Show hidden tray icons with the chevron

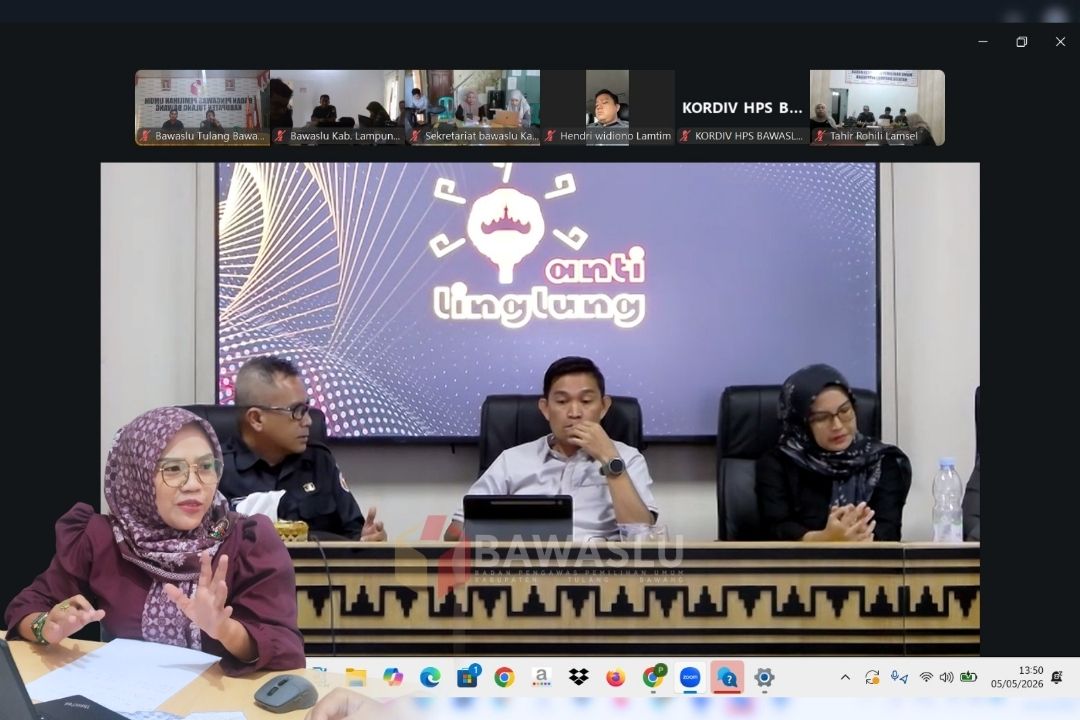tap(845, 678)
